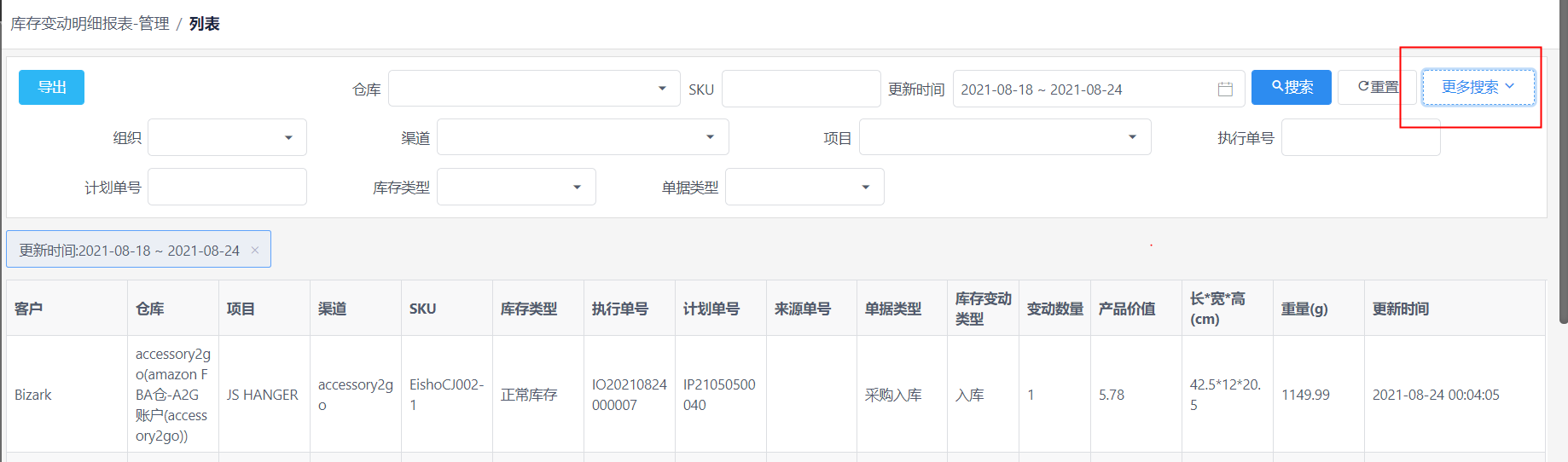
Task: Remove the 更新时间 filter tag with X
Action: pos(254,250)
